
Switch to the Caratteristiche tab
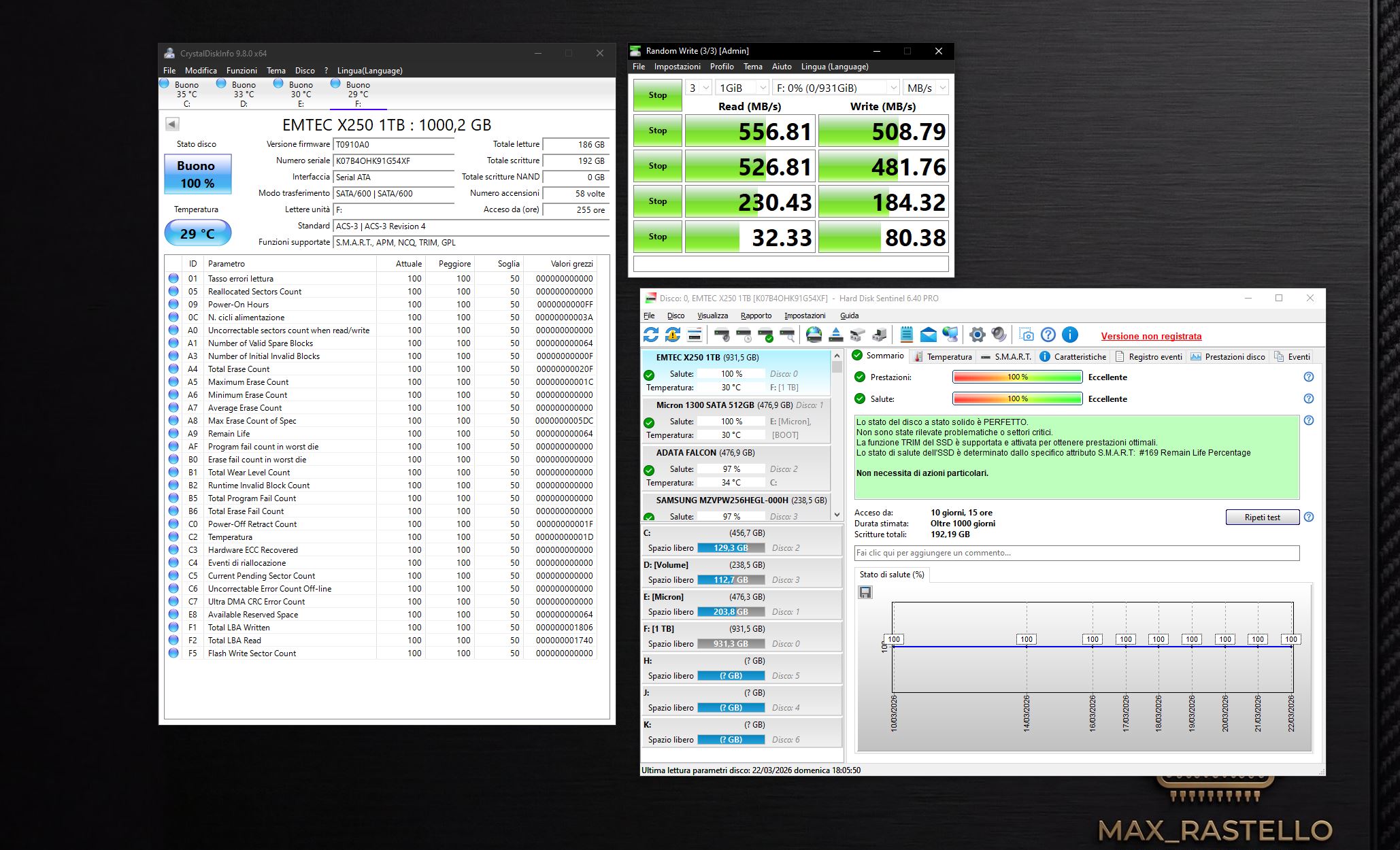click(1073, 356)
